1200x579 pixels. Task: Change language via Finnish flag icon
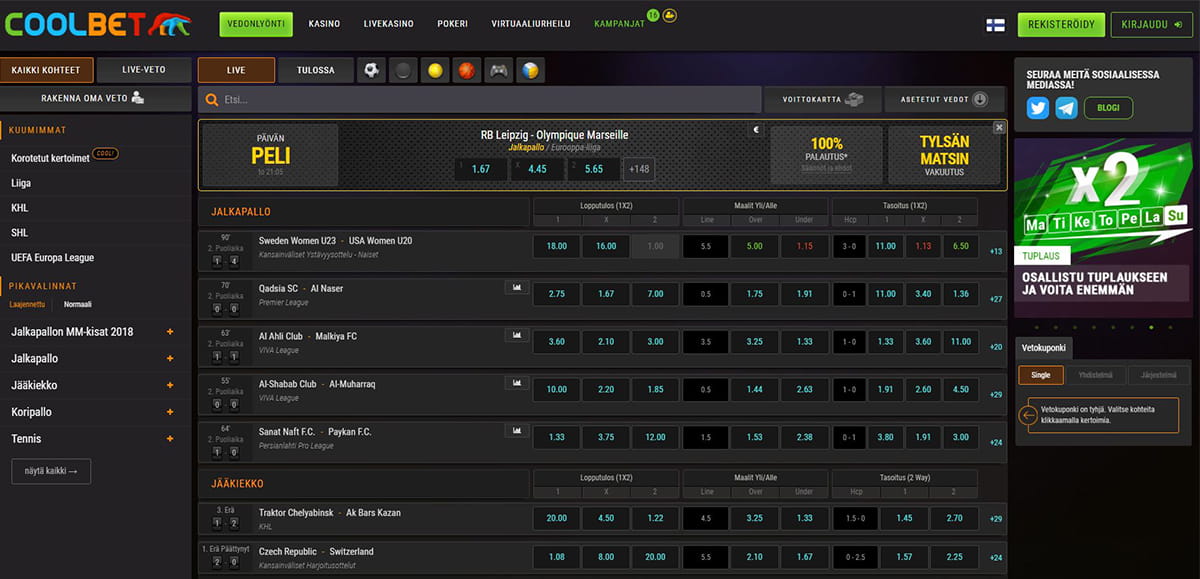pyautogui.click(x=996, y=25)
